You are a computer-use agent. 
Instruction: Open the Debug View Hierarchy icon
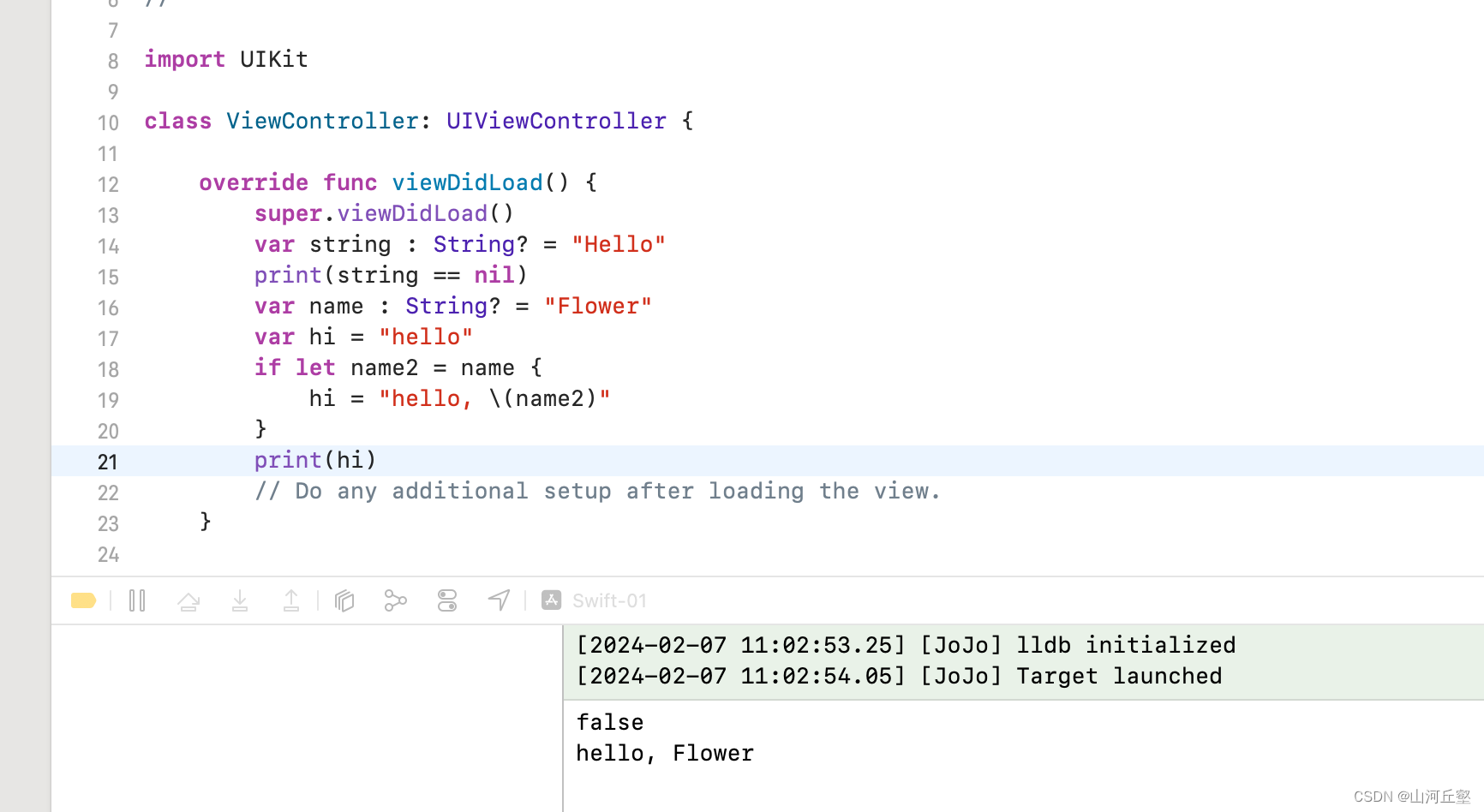point(344,600)
